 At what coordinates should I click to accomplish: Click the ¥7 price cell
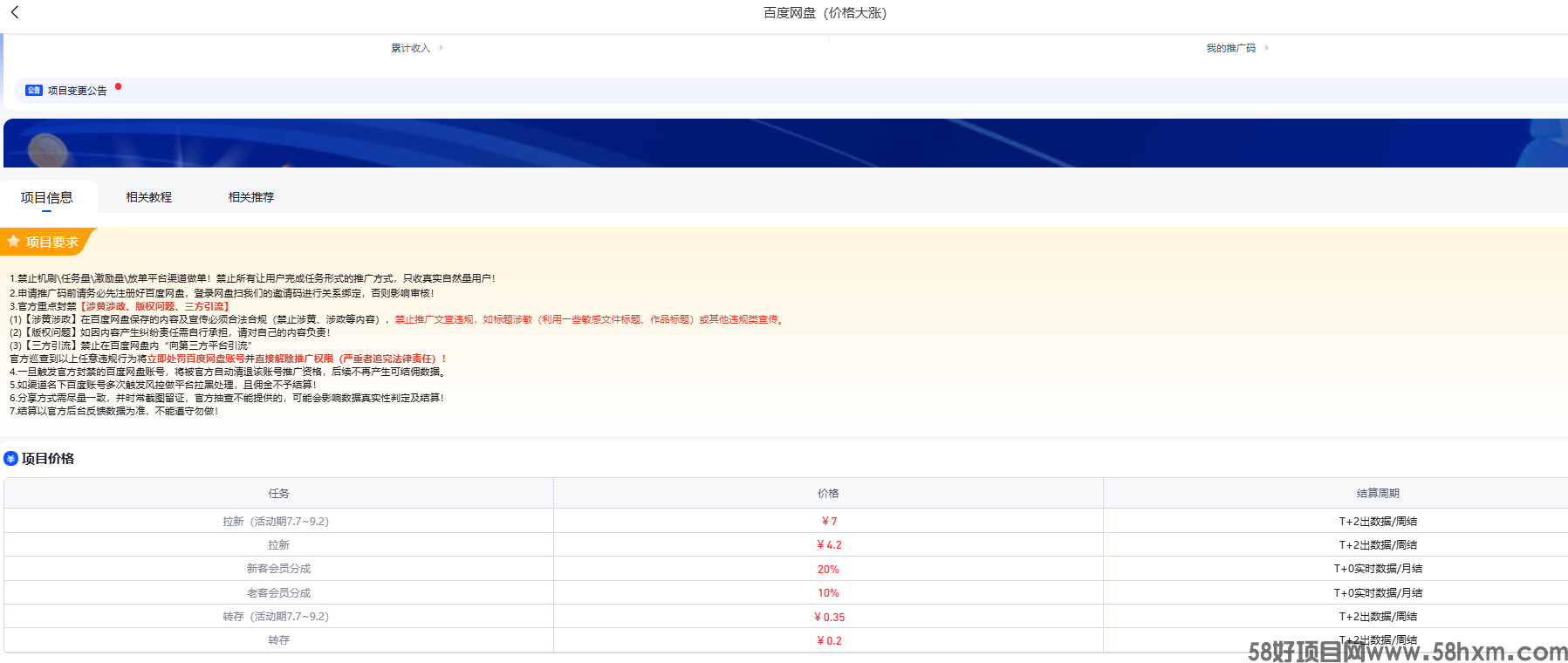(x=829, y=521)
